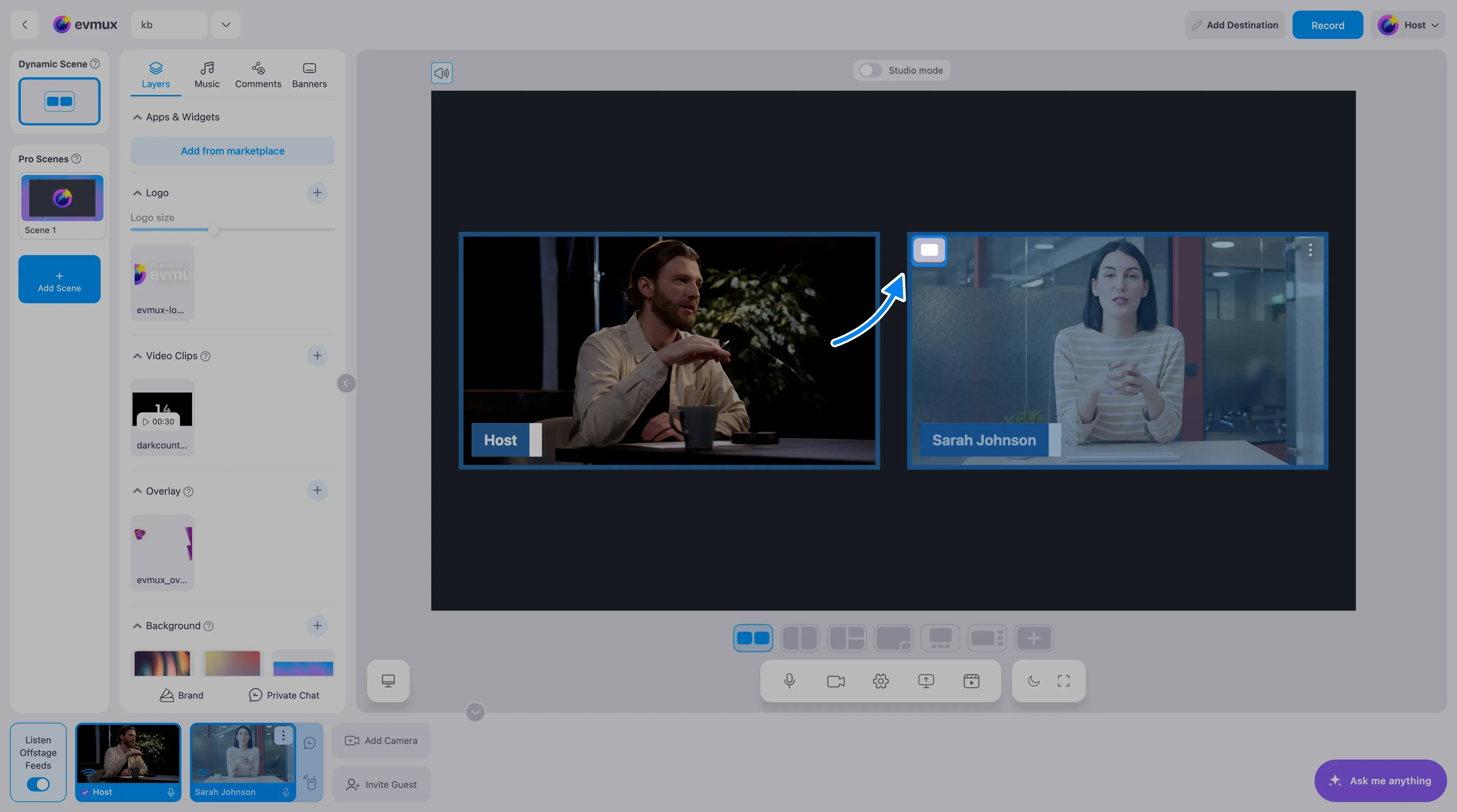This screenshot has height=812, width=1457.
Task: Open the Dynamic Scene help icon
Action: coord(95,64)
